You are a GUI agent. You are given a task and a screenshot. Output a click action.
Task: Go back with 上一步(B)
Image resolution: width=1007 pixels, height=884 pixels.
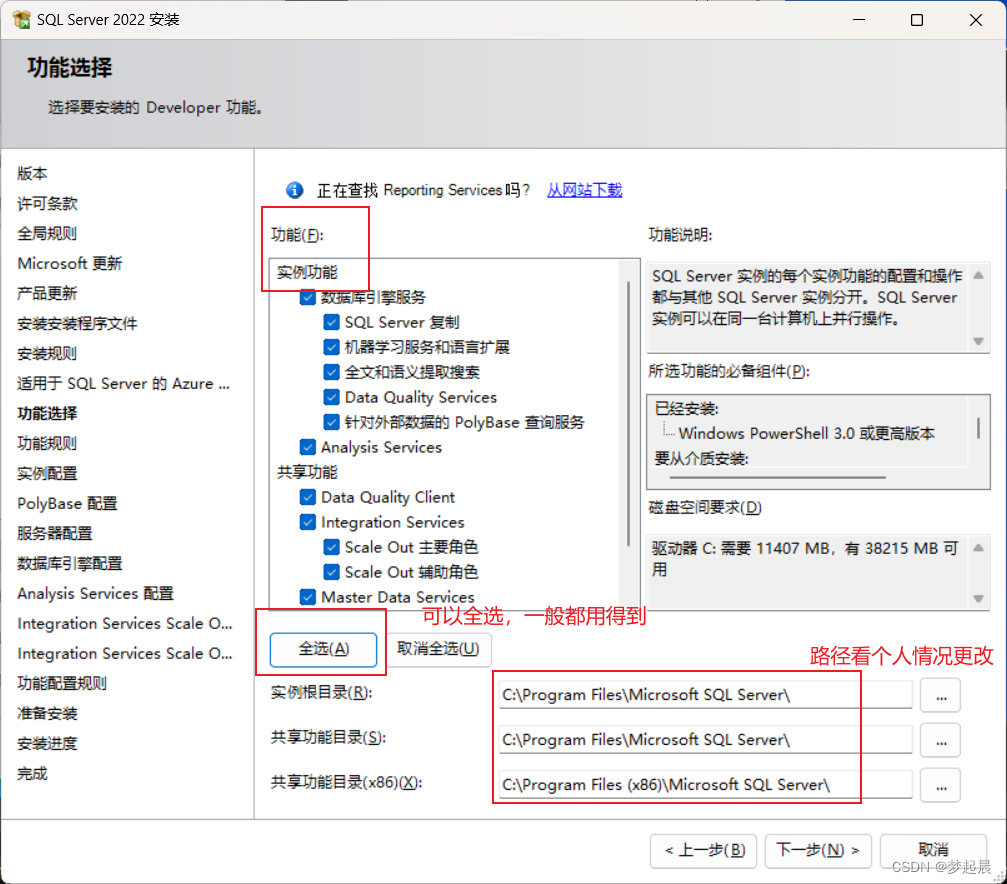coord(704,851)
